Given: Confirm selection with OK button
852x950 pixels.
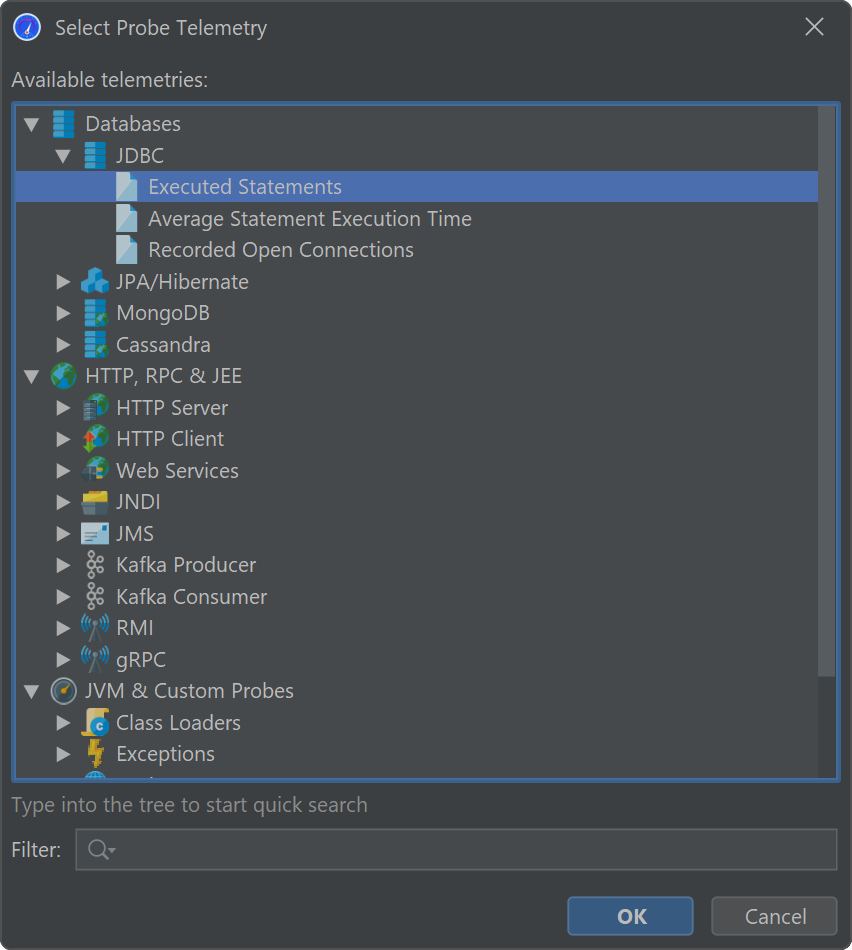Looking at the screenshot, I should [x=630, y=916].
